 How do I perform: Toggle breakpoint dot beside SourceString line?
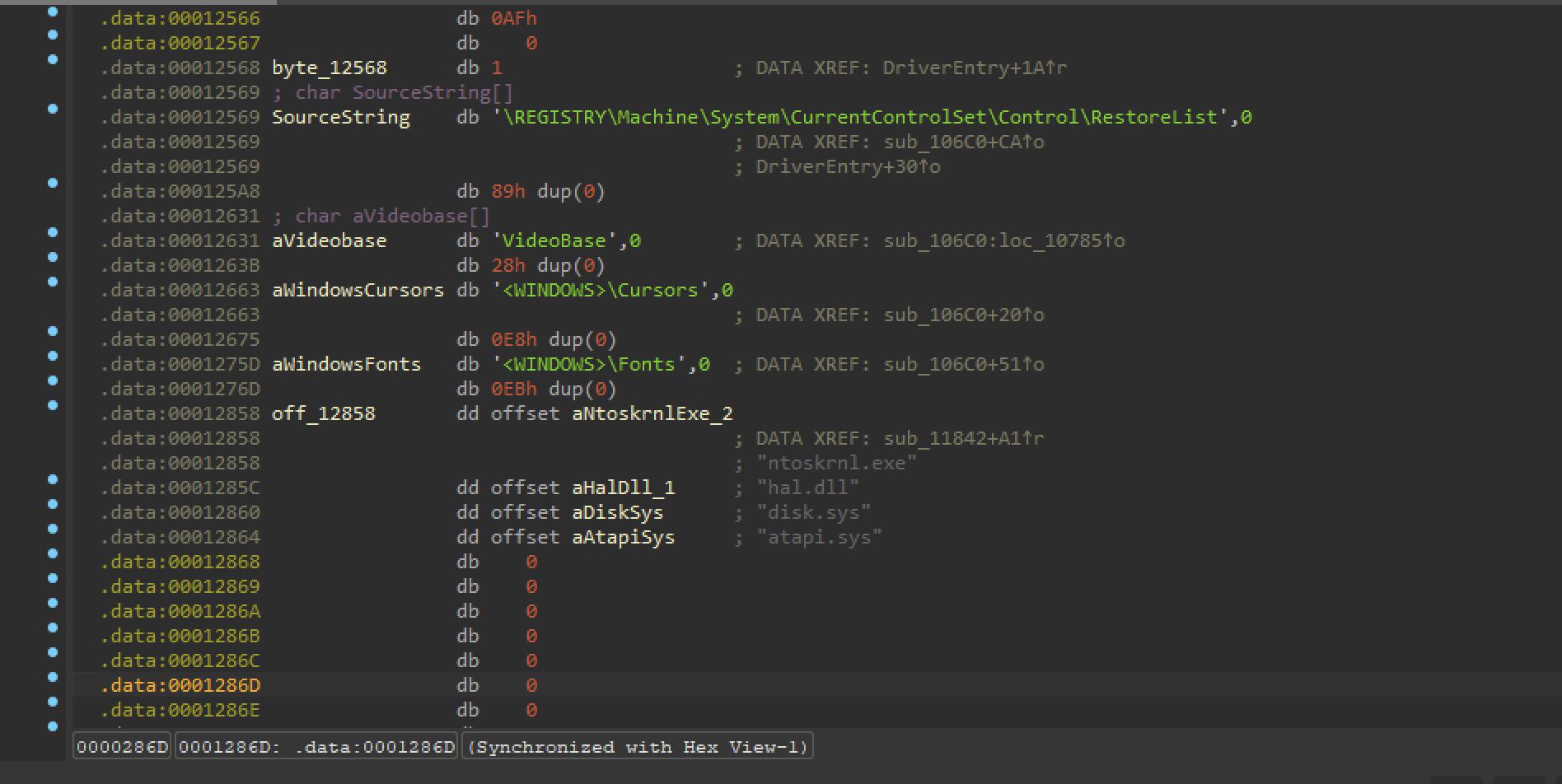click(53, 109)
